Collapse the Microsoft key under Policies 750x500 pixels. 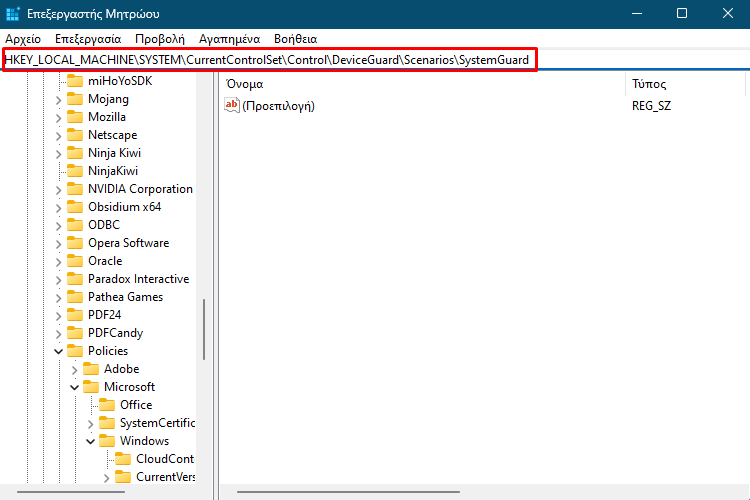75,387
